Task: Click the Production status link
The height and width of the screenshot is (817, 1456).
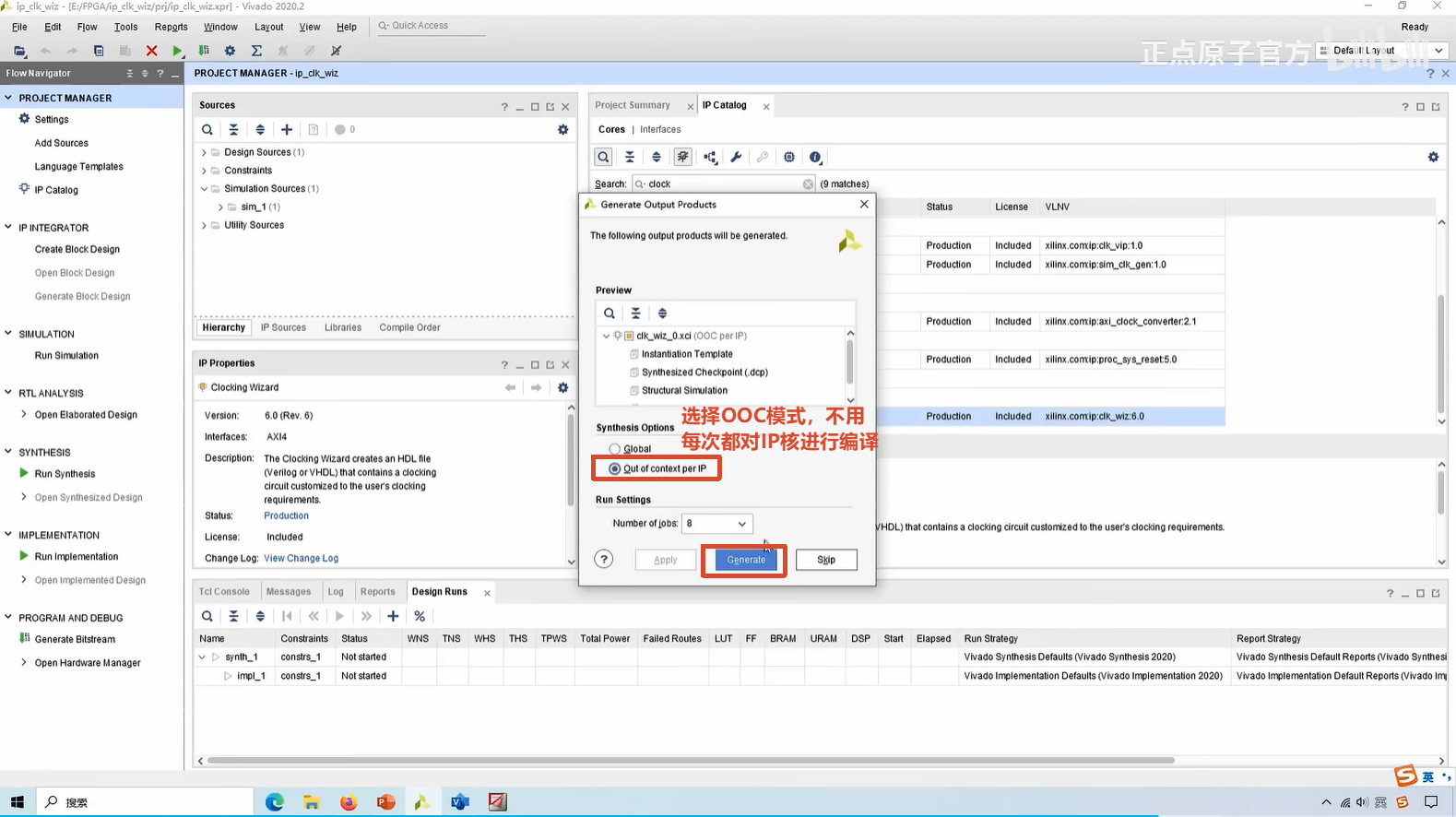Action: tap(286, 516)
